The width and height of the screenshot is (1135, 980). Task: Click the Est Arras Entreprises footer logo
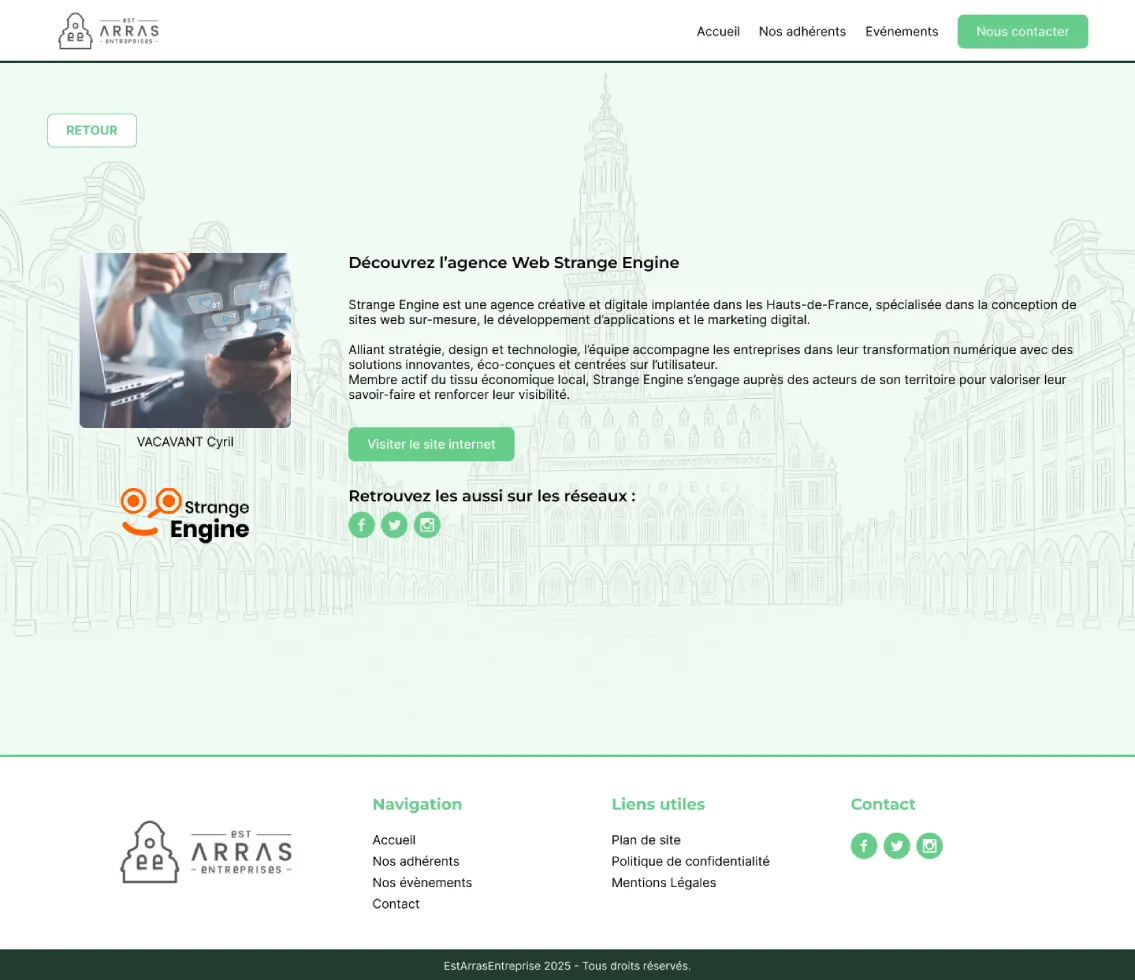(206, 852)
